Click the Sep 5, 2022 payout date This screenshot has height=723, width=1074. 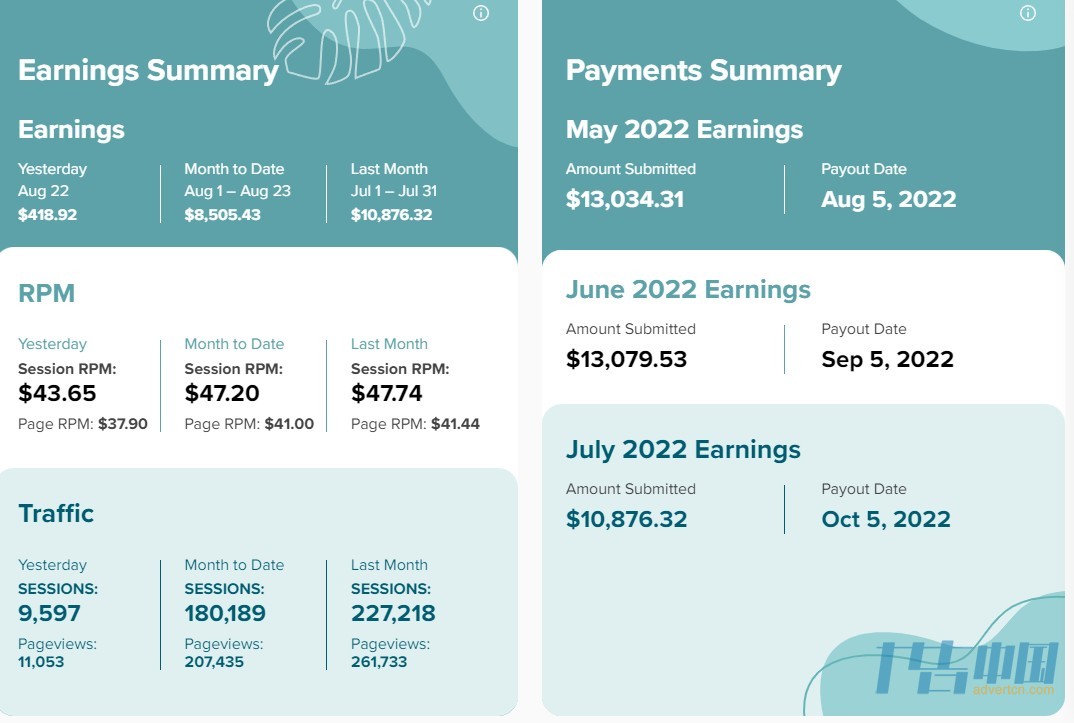pos(887,359)
